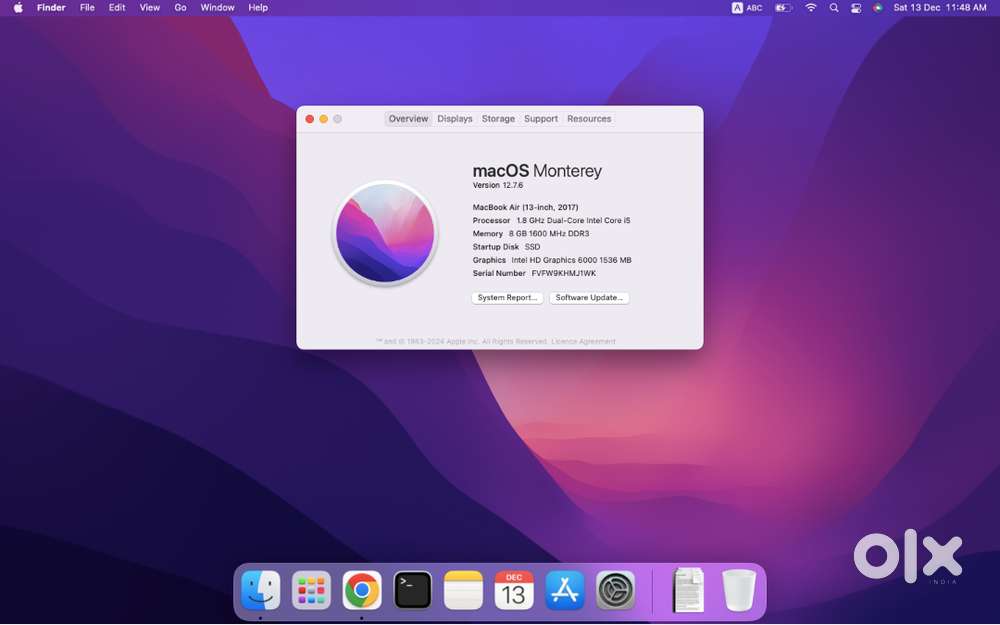This screenshot has width=1000, height=625.
Task: Switch to the Displays tab
Action: [x=455, y=118]
